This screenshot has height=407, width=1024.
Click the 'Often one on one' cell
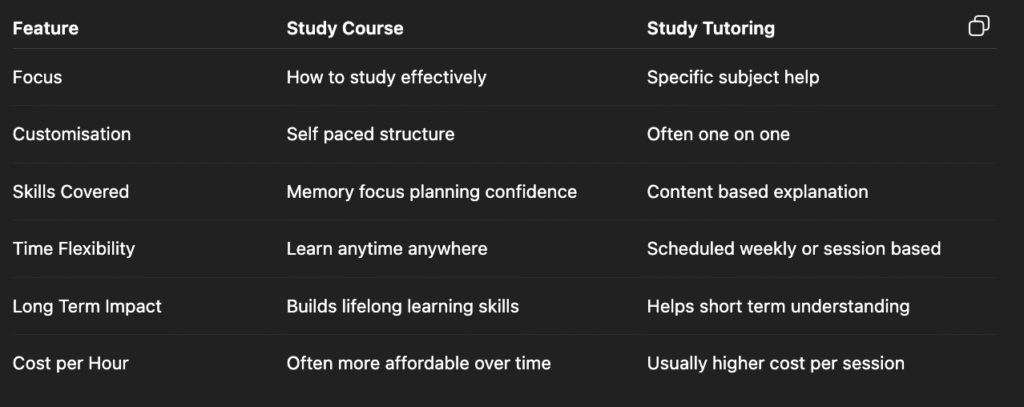tap(718, 134)
